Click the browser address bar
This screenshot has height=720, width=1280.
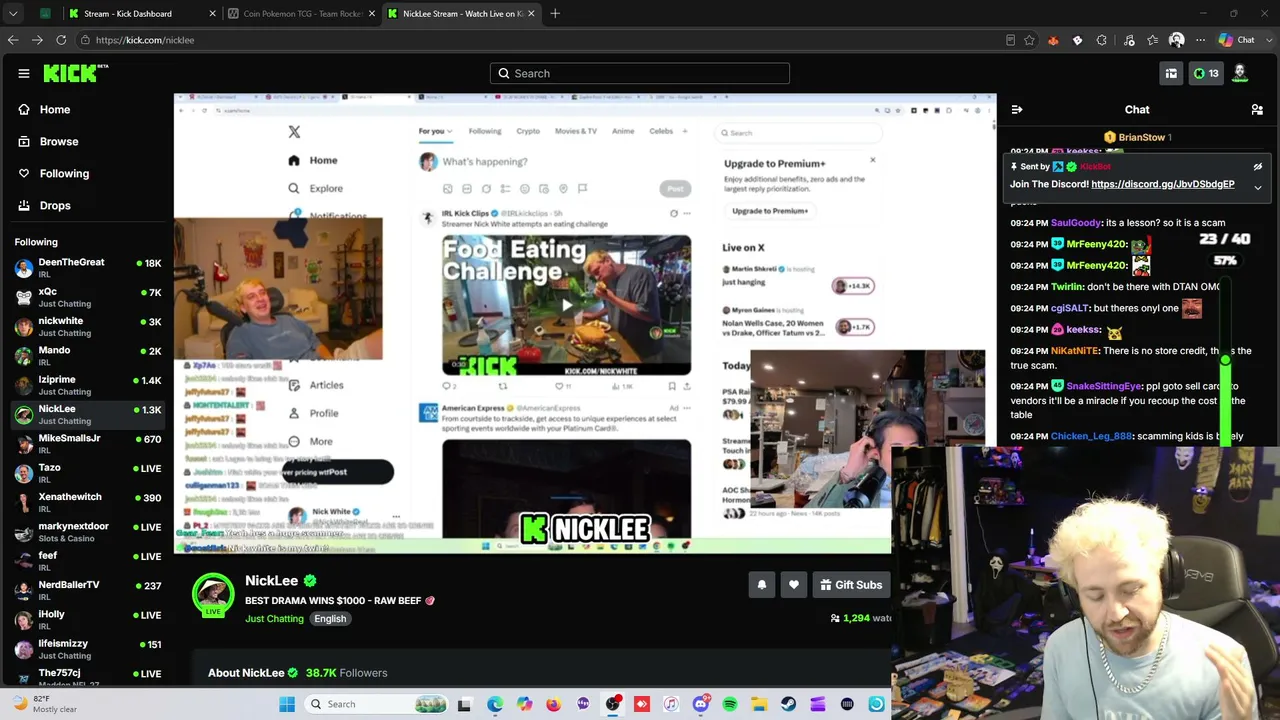click(540, 40)
